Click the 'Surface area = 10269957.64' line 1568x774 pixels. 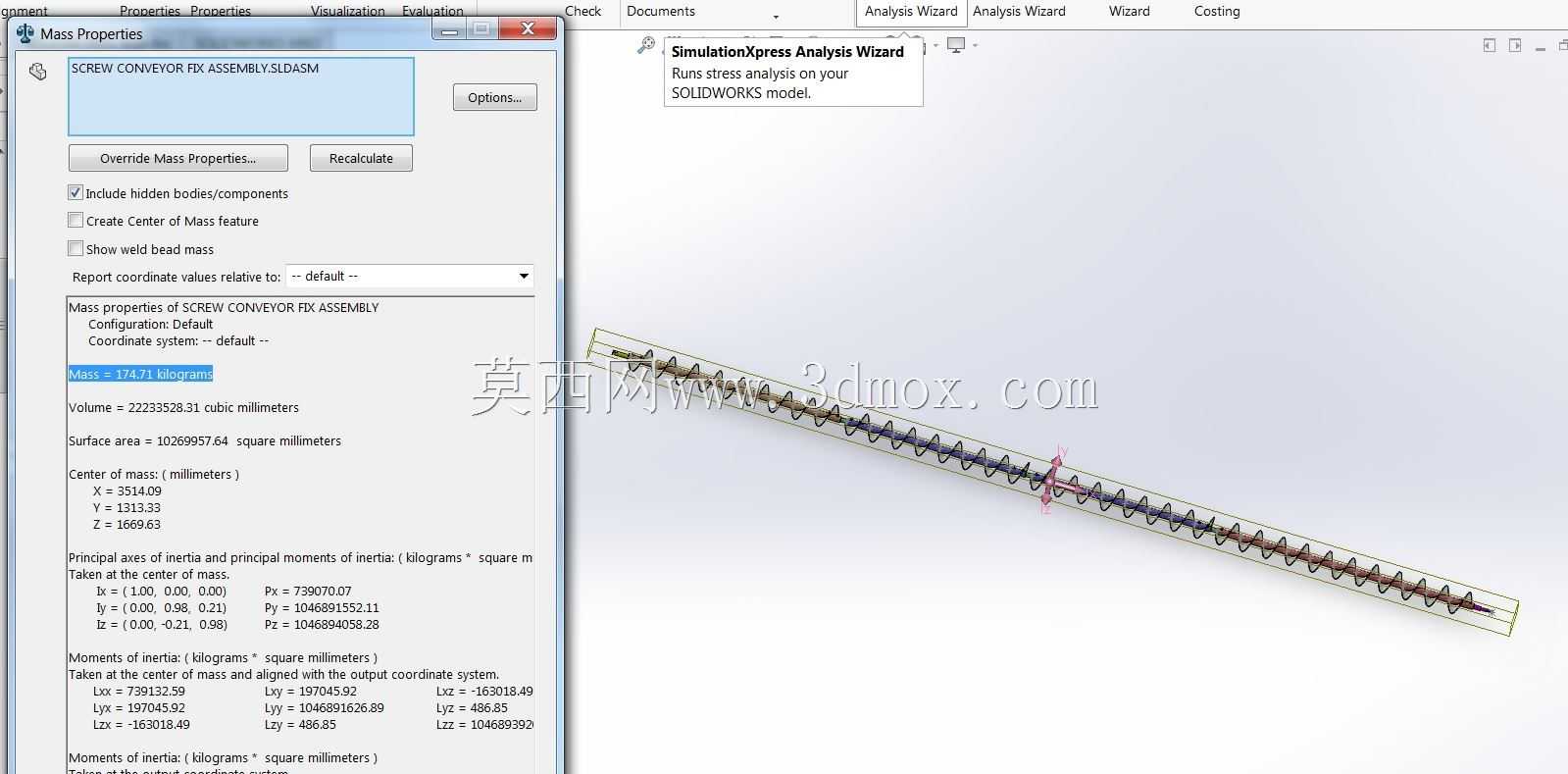coord(205,440)
